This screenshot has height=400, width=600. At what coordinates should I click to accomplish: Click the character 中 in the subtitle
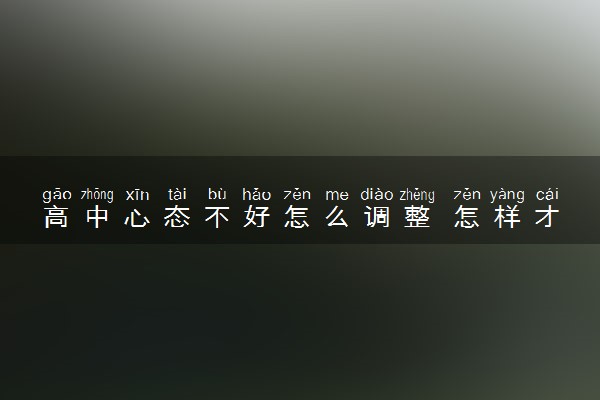pyautogui.click(x=97, y=217)
